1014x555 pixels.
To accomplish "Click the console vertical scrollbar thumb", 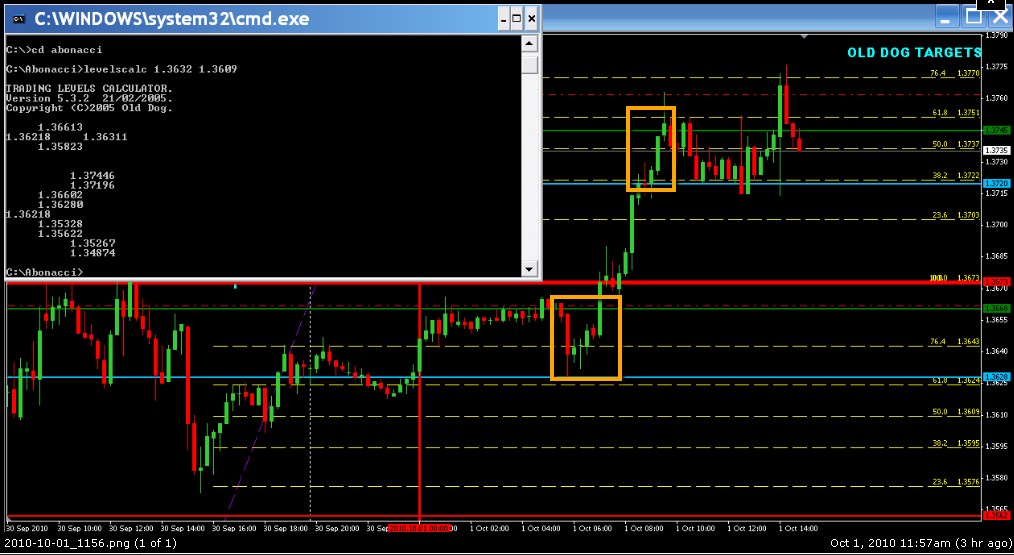I will (x=530, y=64).
